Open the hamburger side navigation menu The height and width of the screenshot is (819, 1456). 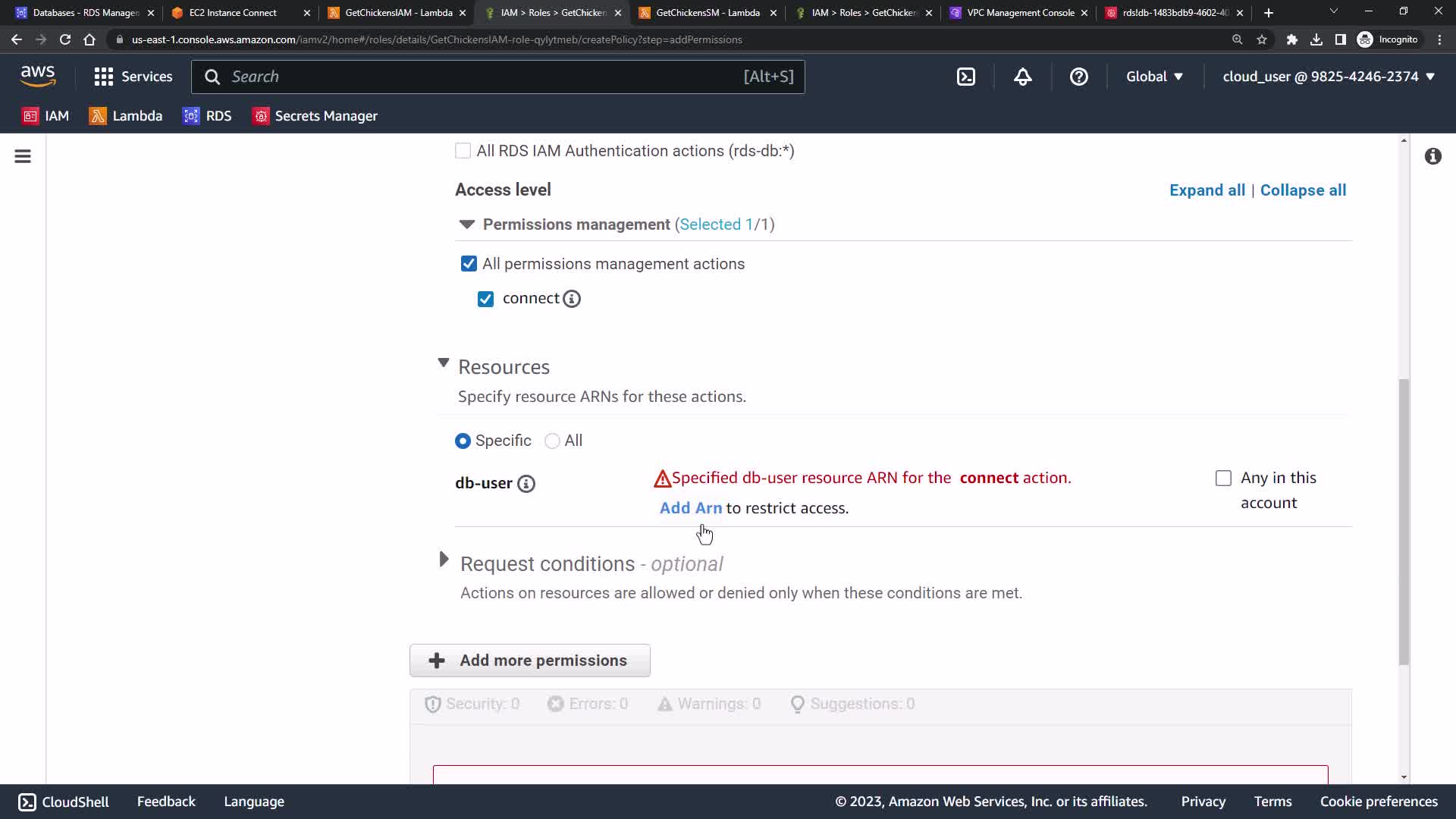pyautogui.click(x=23, y=156)
